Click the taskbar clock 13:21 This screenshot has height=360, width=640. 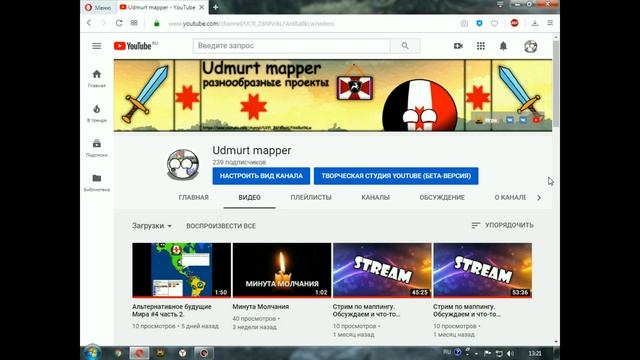click(x=535, y=353)
